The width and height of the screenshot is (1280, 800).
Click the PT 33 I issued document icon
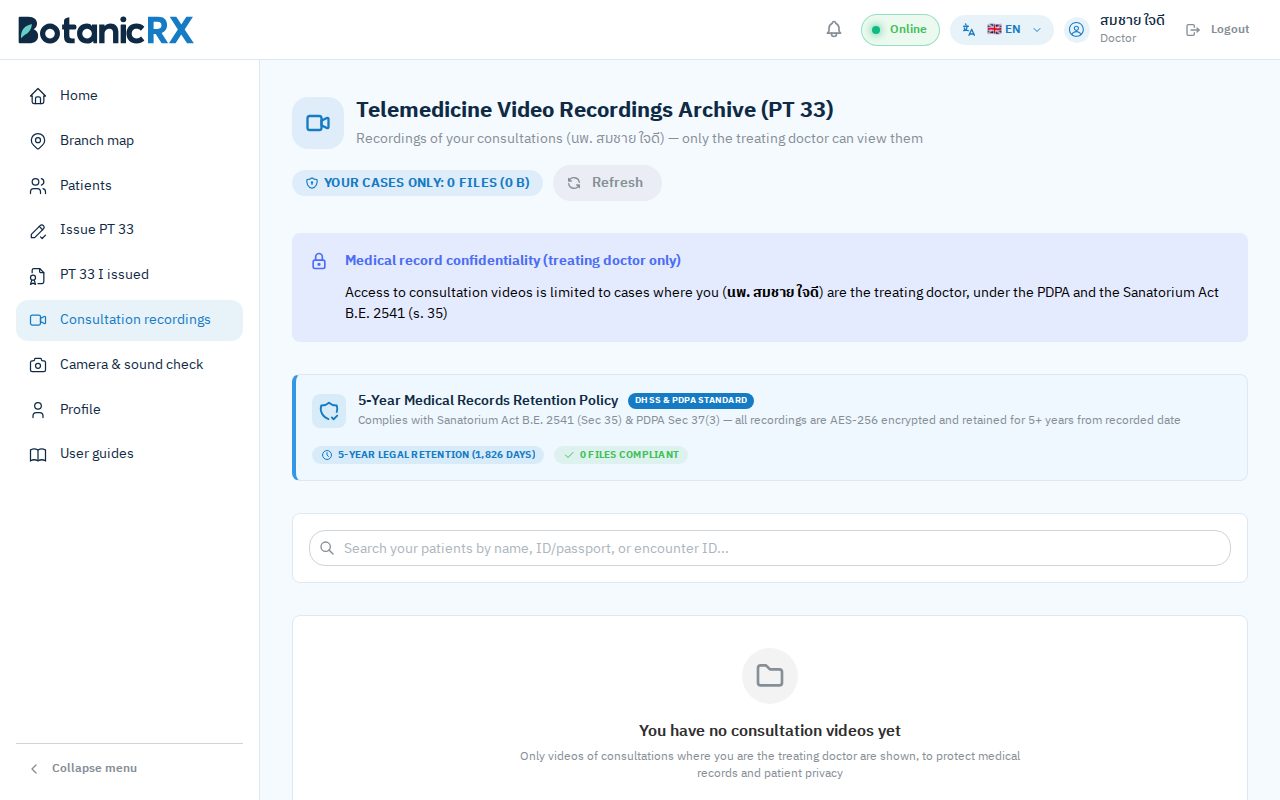pyautogui.click(x=38, y=275)
